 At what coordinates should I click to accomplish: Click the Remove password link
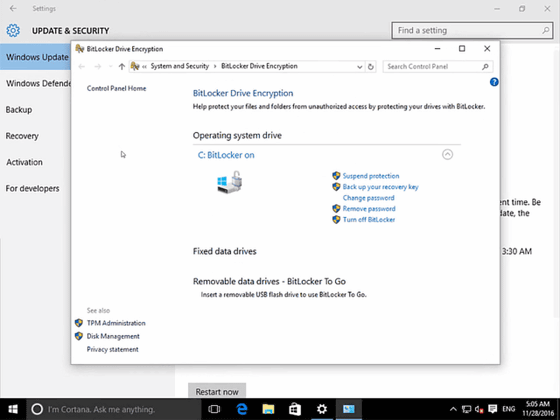(369, 209)
